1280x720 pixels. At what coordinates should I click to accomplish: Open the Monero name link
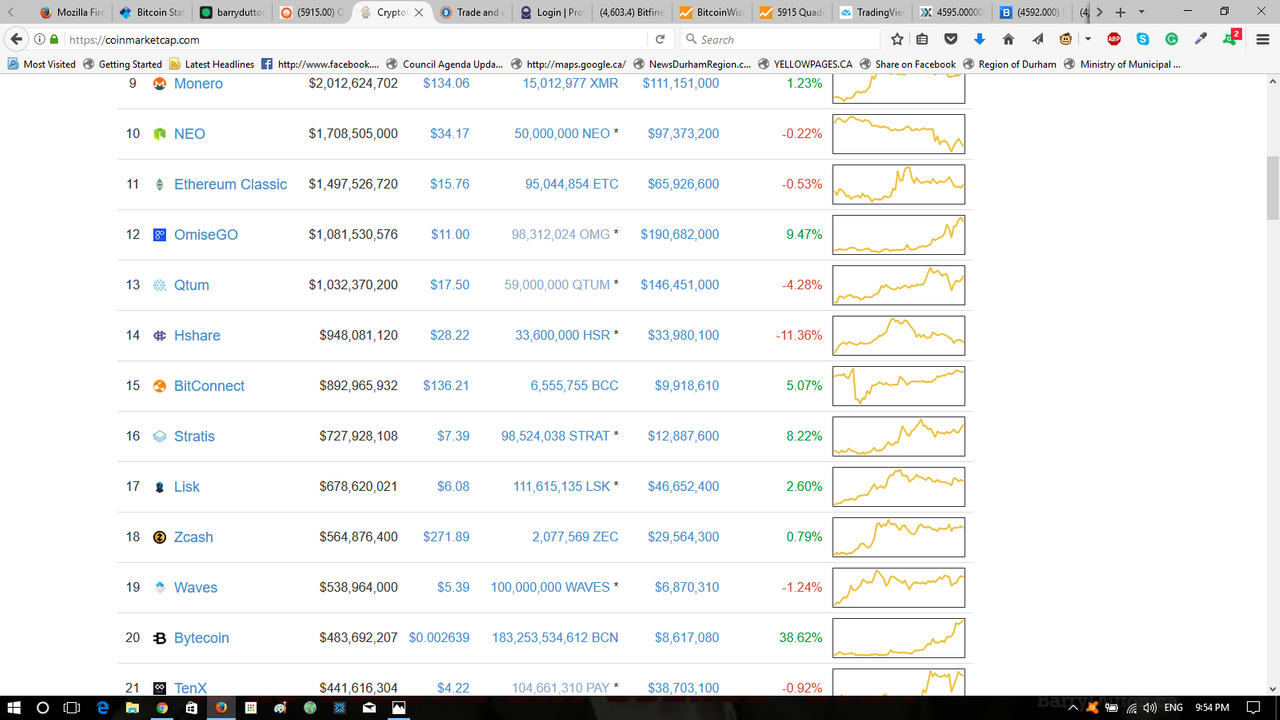(x=198, y=84)
